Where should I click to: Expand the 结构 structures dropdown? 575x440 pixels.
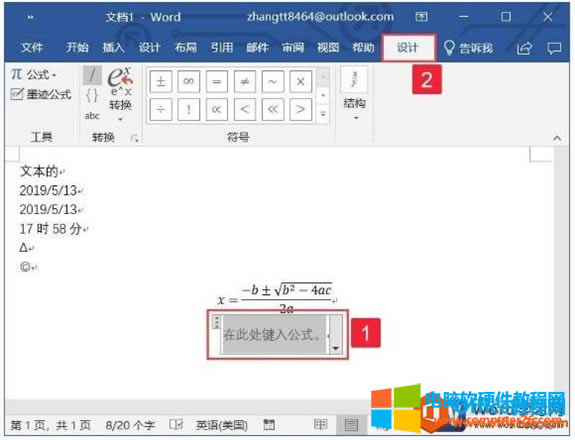(354, 95)
